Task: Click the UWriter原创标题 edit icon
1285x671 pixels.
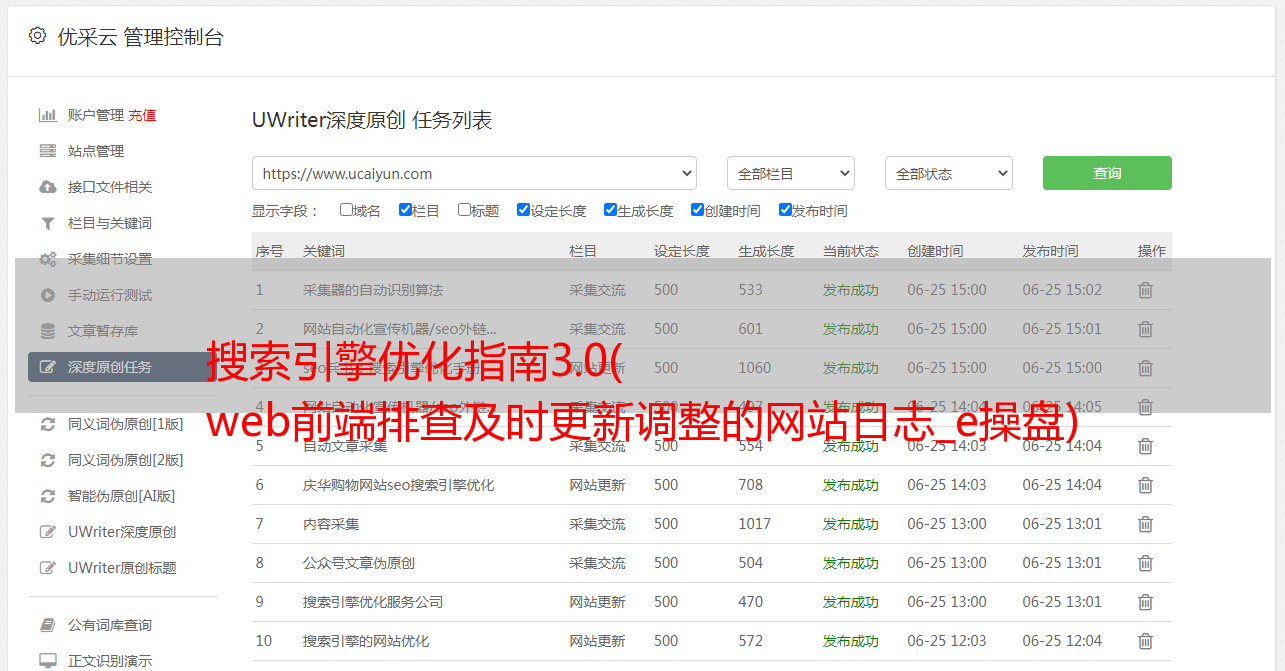Action: click(47, 568)
